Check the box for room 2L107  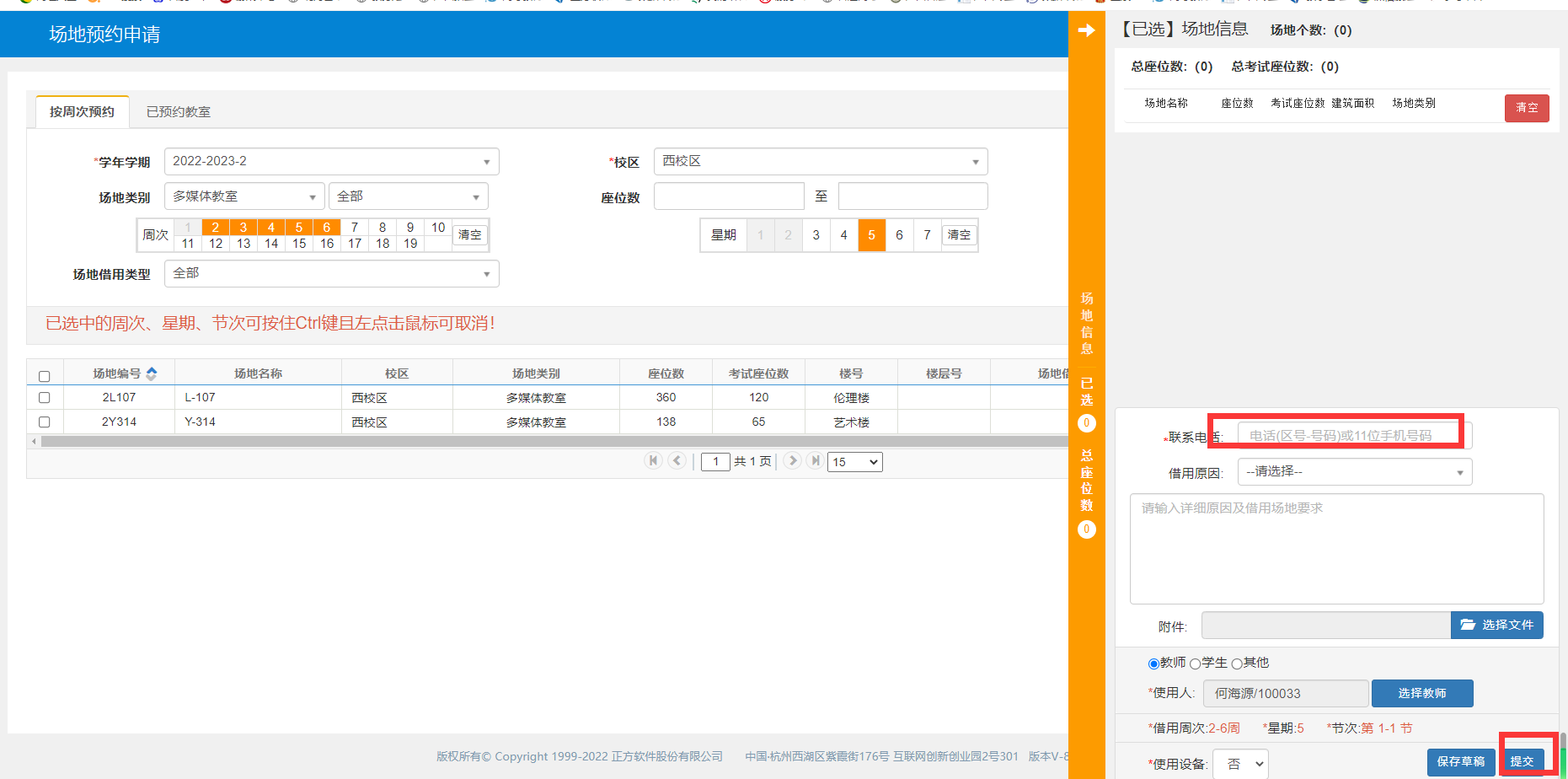45,397
